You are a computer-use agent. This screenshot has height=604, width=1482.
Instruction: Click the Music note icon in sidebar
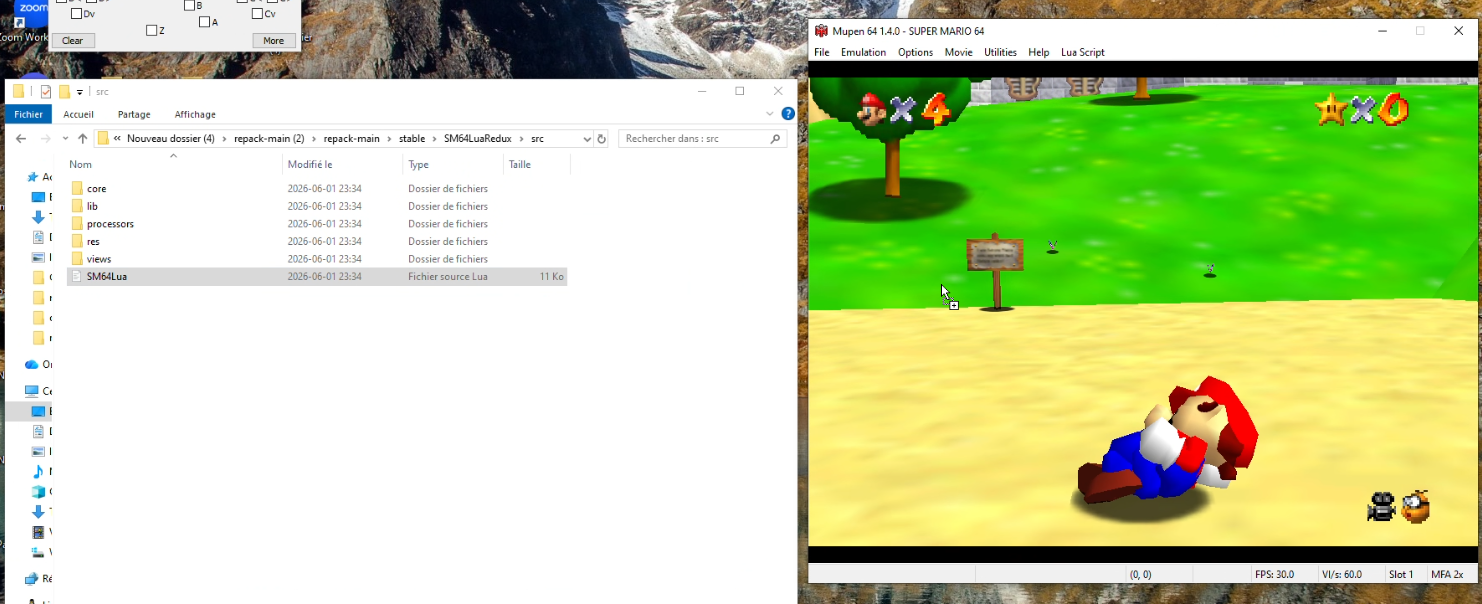[x=39, y=471]
